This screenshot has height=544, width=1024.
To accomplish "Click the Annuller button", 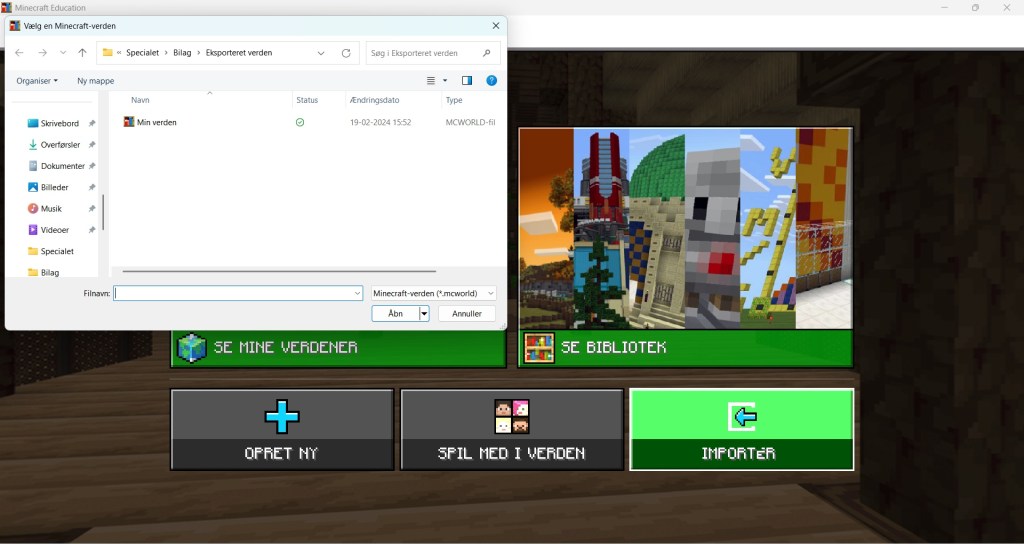I will pyautogui.click(x=467, y=313).
